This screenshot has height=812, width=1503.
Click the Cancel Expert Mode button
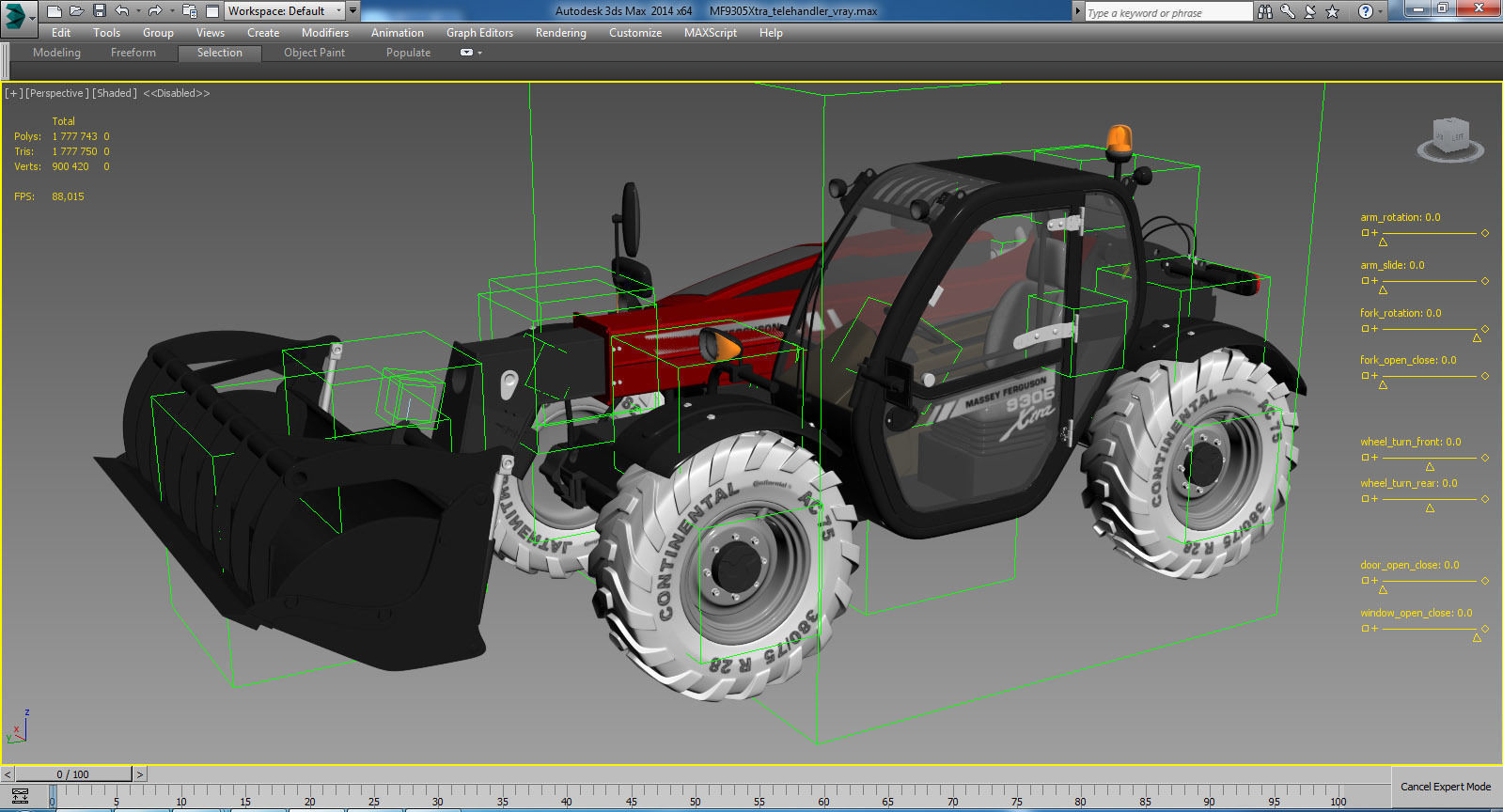click(x=1446, y=787)
